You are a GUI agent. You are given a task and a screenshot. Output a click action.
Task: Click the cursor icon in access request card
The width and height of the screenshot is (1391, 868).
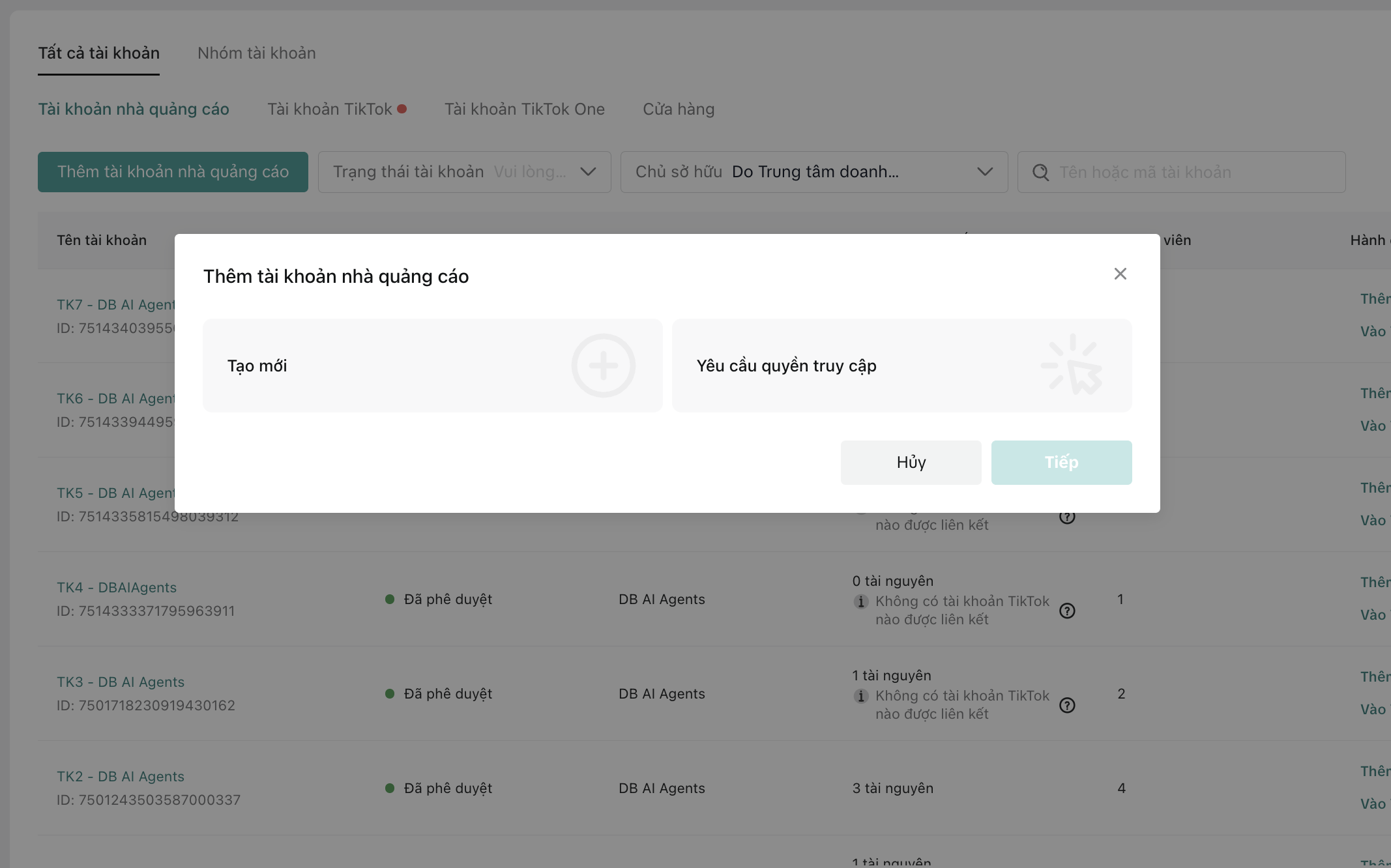[1074, 366]
